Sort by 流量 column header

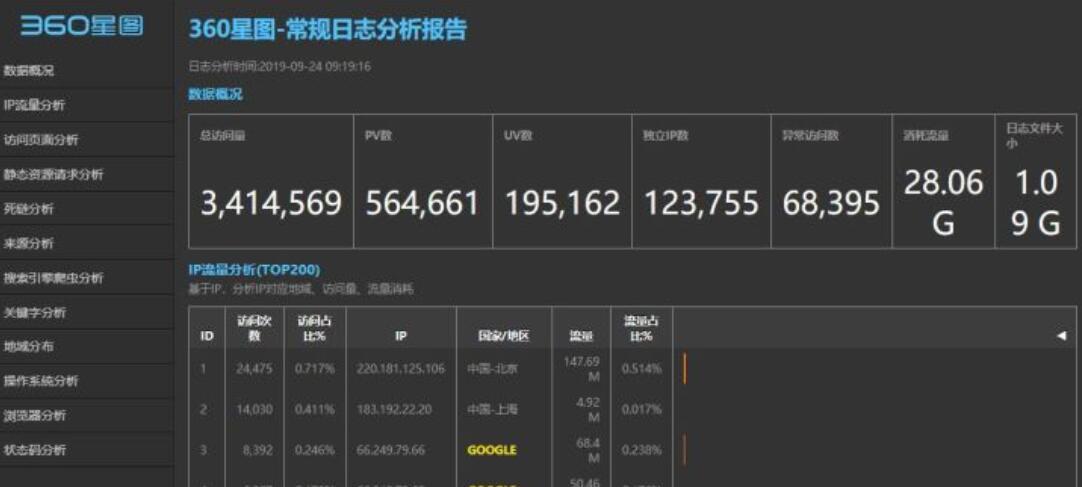[581, 336]
